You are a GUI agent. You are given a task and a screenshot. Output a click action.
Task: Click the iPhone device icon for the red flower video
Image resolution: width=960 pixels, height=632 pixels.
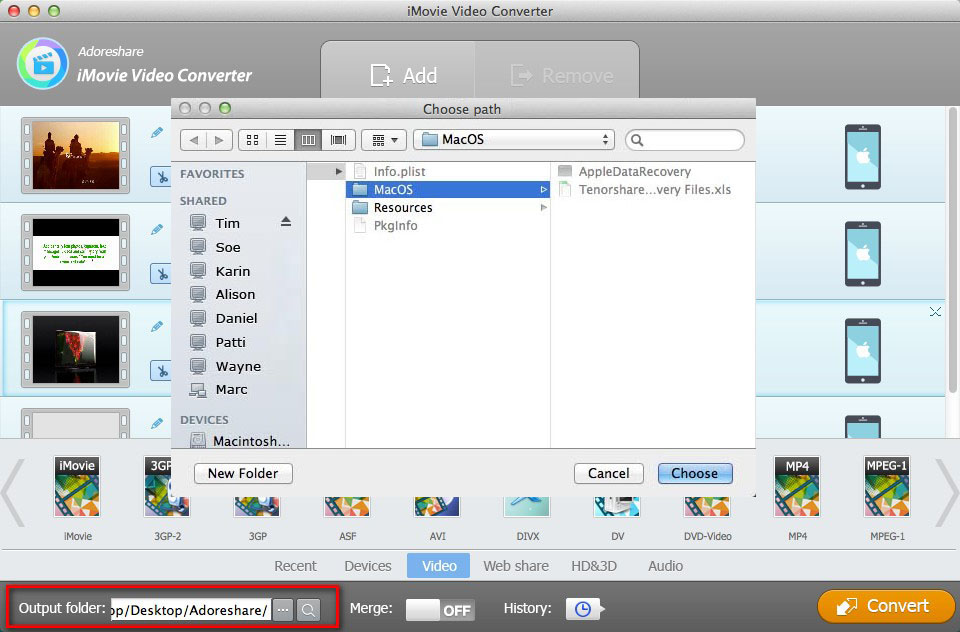pos(863,351)
